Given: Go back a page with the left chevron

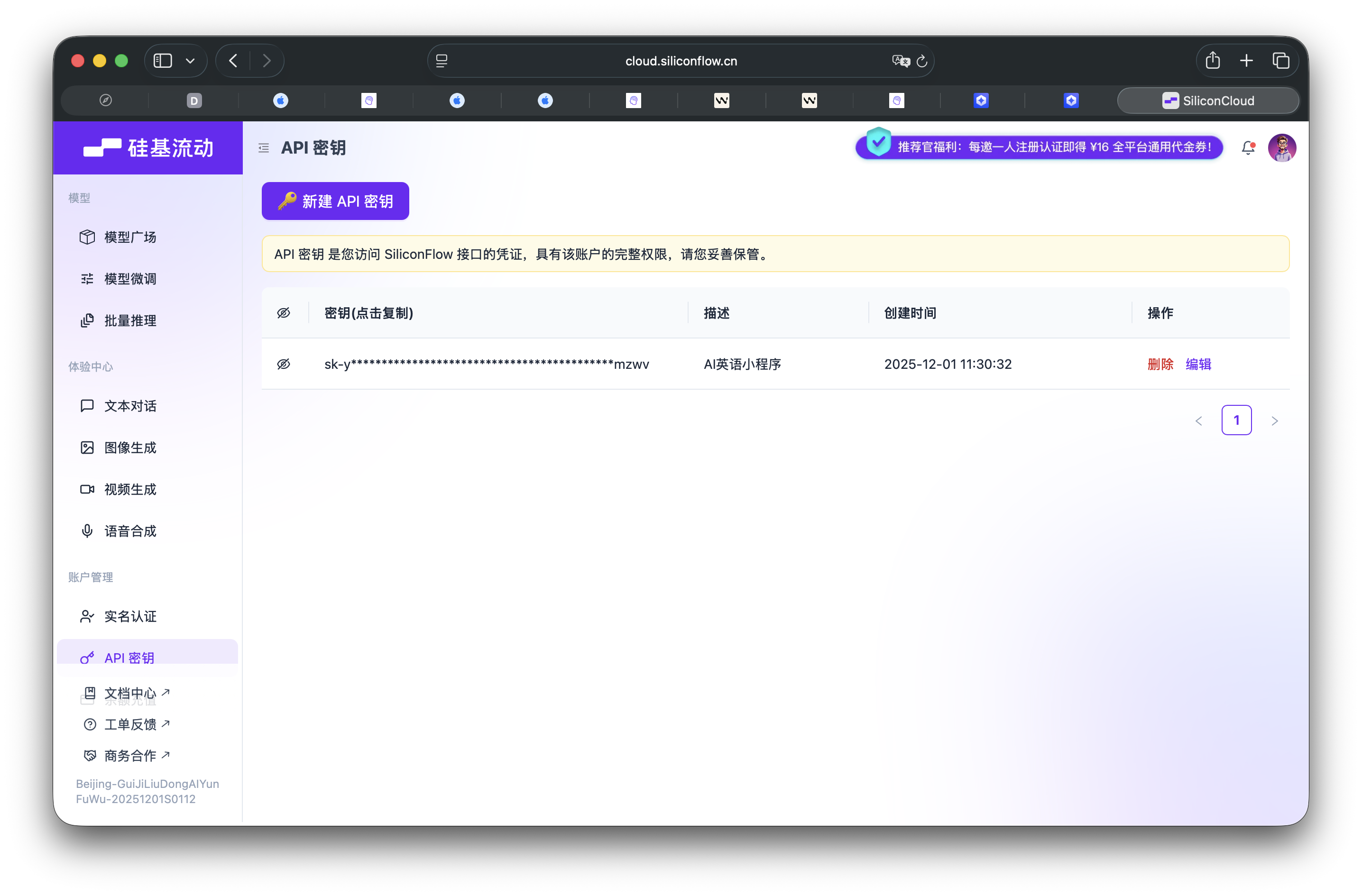Looking at the screenshot, I should point(1199,420).
